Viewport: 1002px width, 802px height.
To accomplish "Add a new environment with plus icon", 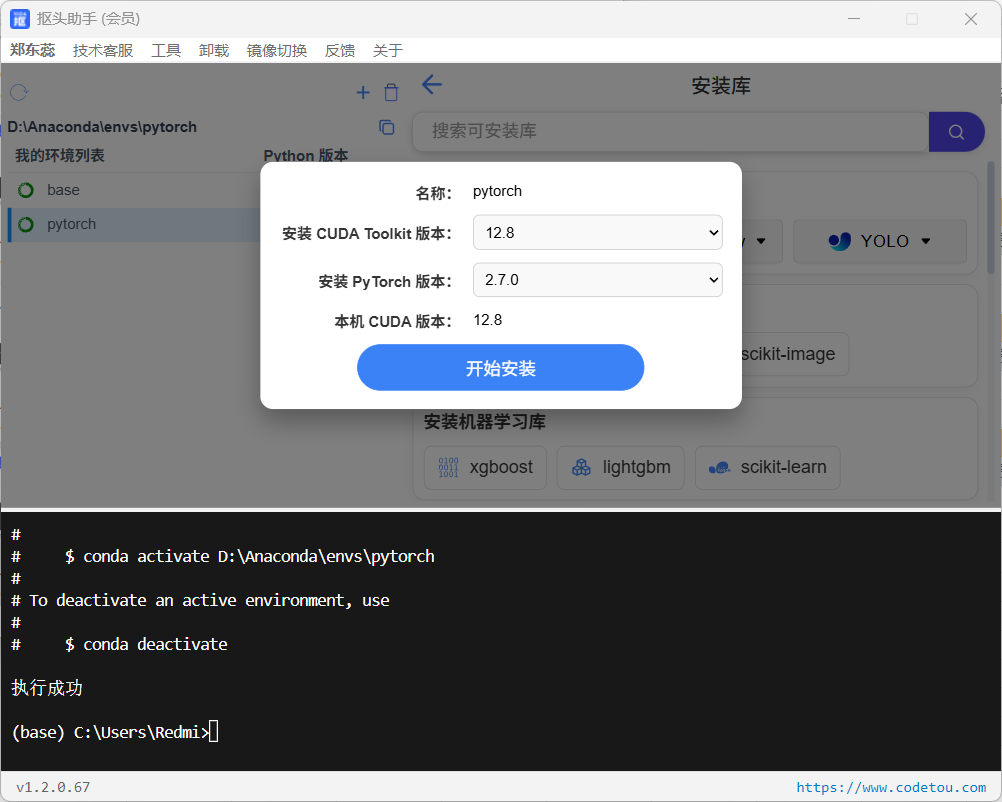I will pos(363,93).
